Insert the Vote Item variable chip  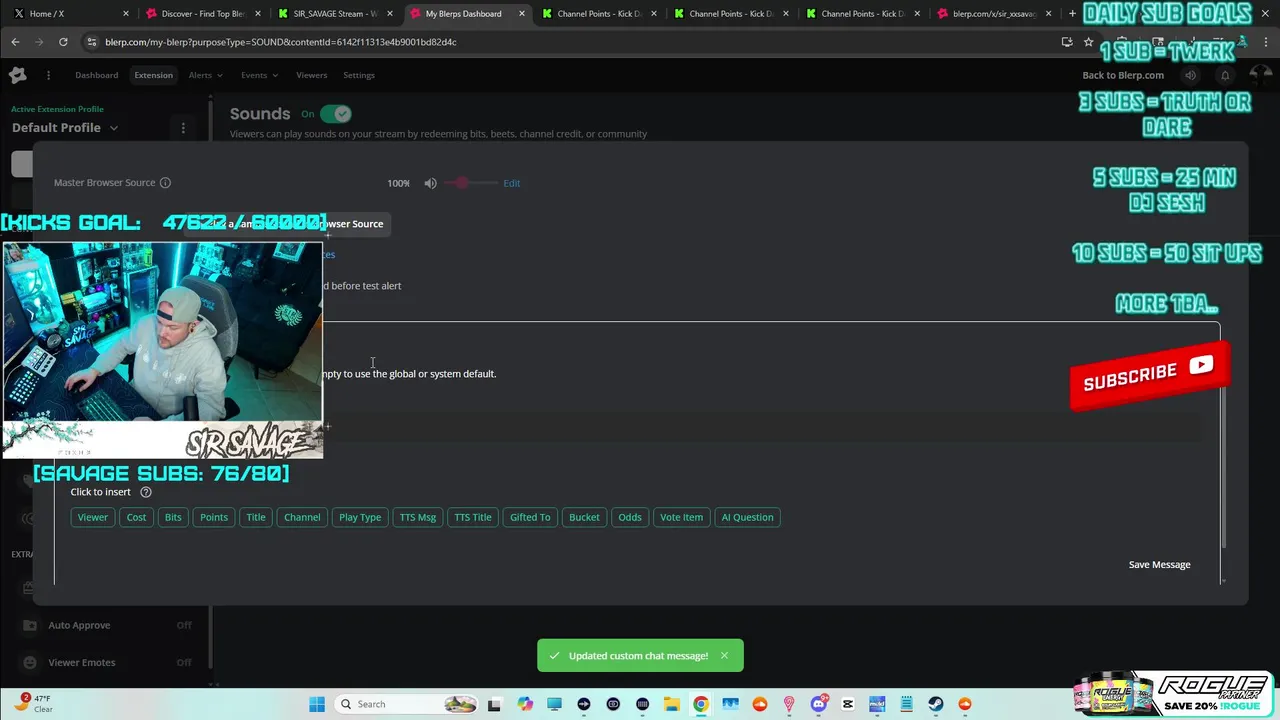pyautogui.click(x=681, y=517)
